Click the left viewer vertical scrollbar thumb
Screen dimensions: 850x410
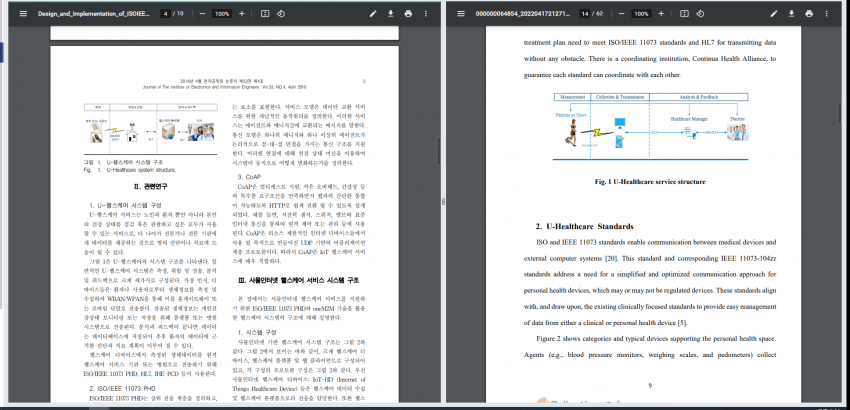tap(439, 153)
